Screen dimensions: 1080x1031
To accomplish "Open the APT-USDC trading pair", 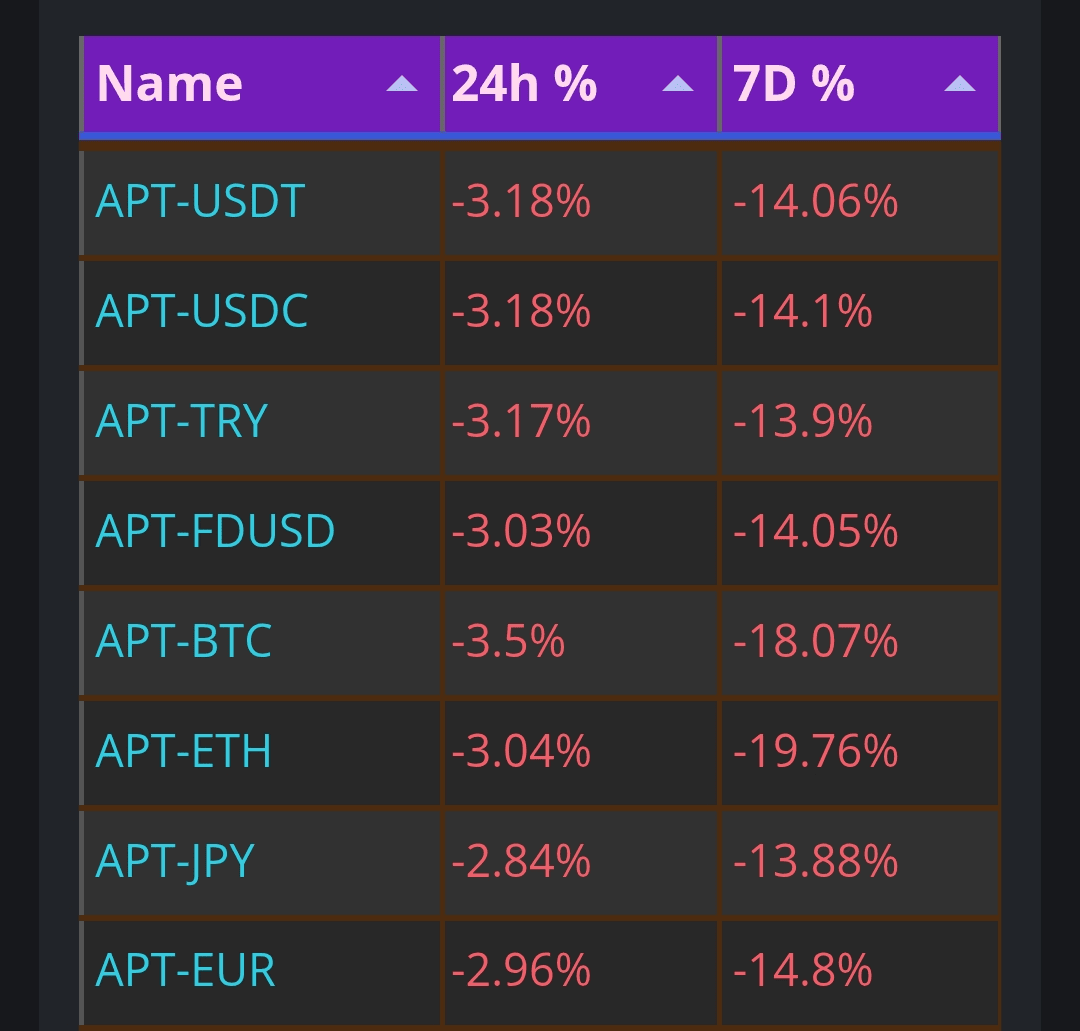I will (201, 311).
